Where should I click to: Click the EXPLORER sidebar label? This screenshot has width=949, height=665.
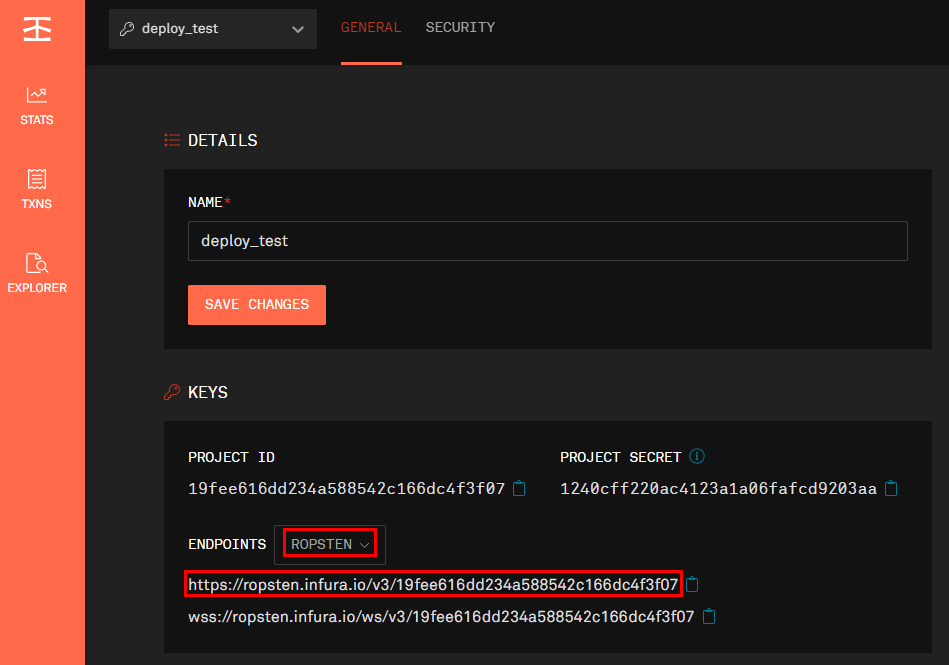[x=37, y=288]
